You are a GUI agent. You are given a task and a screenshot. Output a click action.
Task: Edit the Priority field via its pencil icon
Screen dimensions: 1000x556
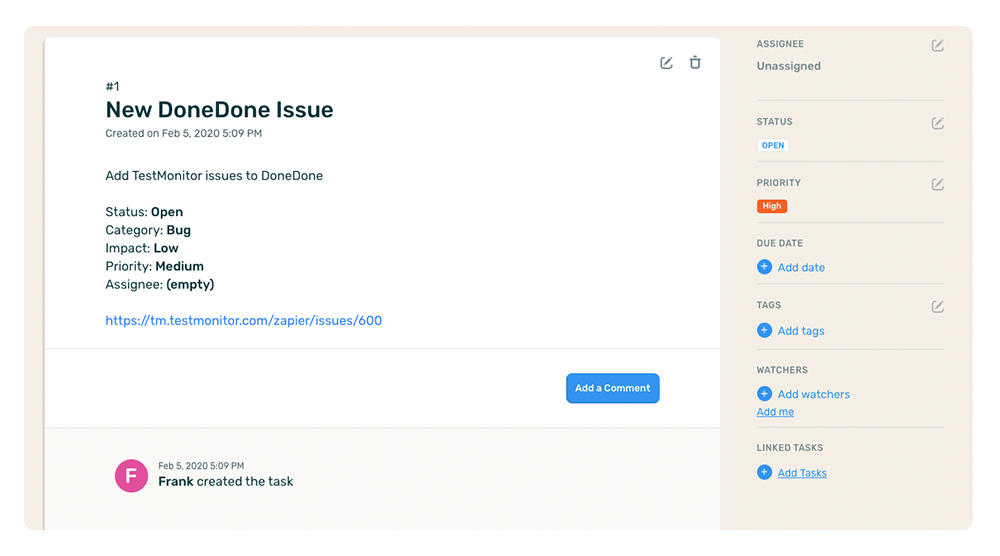[938, 184]
